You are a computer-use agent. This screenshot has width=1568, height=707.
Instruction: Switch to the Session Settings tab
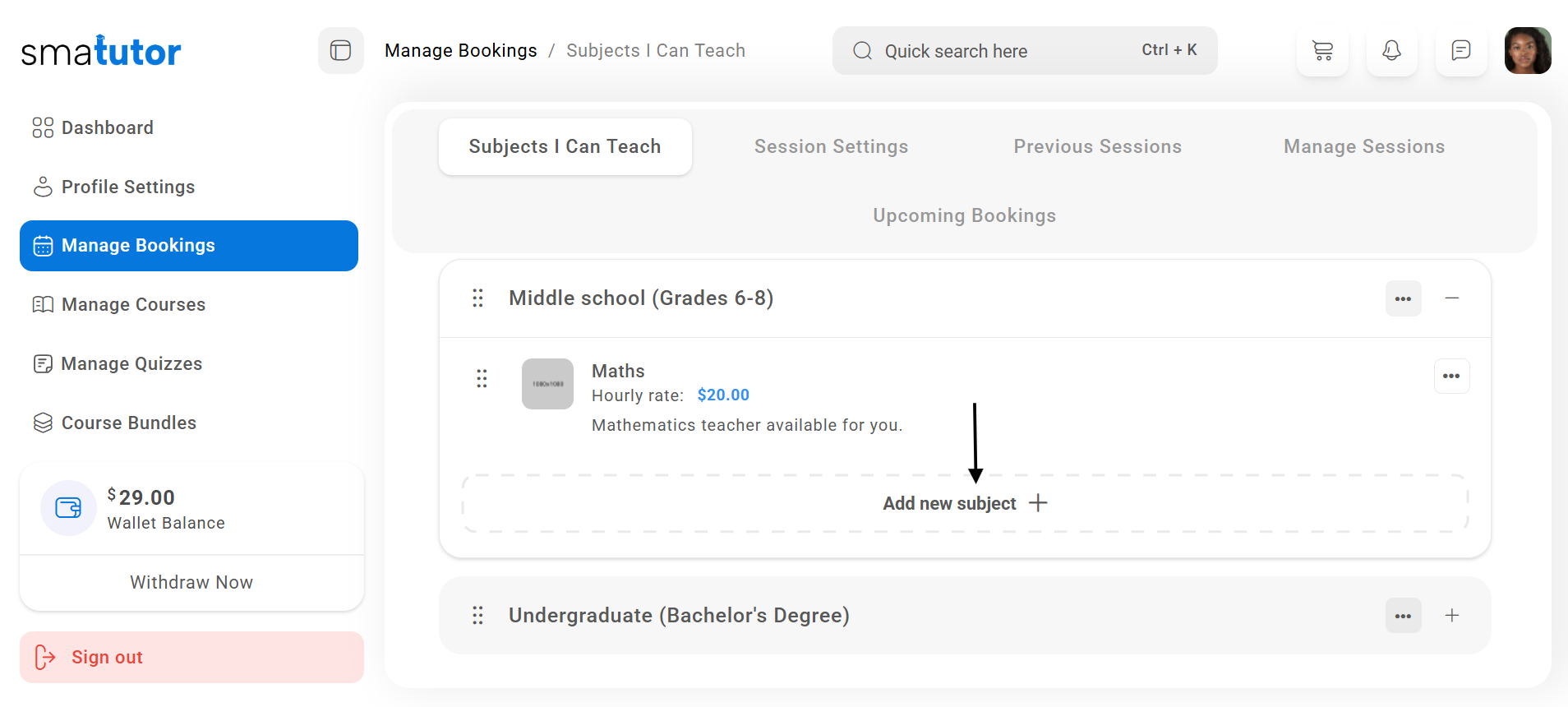click(831, 146)
